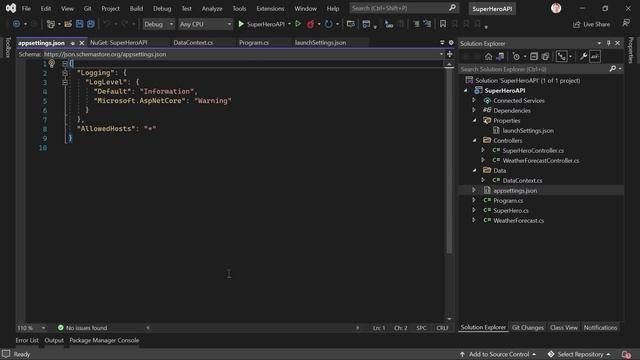Screen dimensions: 640x360
Task: Select WeatherForecast.cs in Solution Explorer
Action: tap(518, 220)
